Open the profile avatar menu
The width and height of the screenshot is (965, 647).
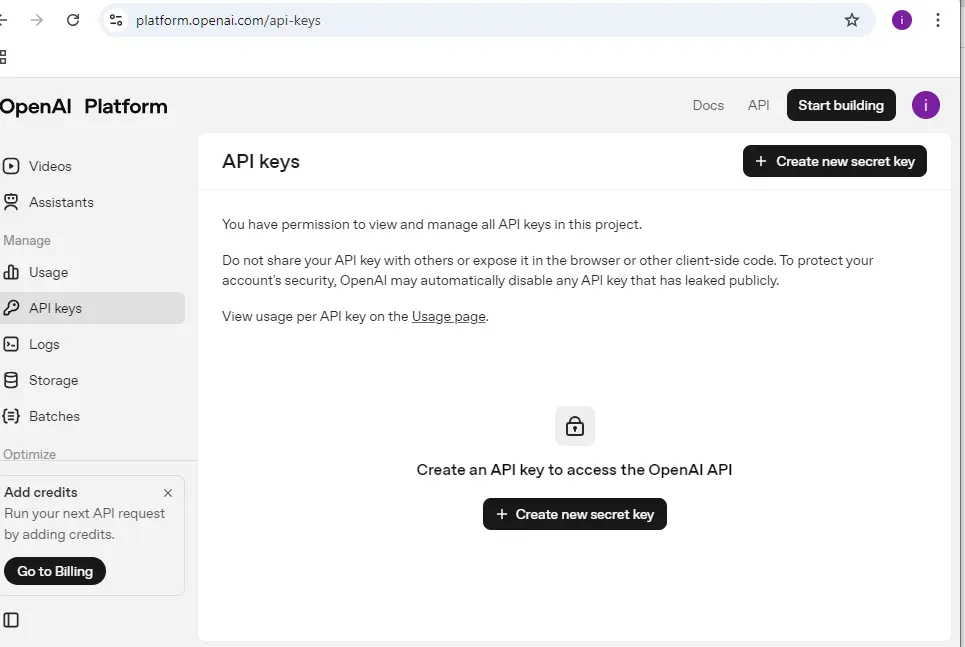pyautogui.click(x=925, y=105)
